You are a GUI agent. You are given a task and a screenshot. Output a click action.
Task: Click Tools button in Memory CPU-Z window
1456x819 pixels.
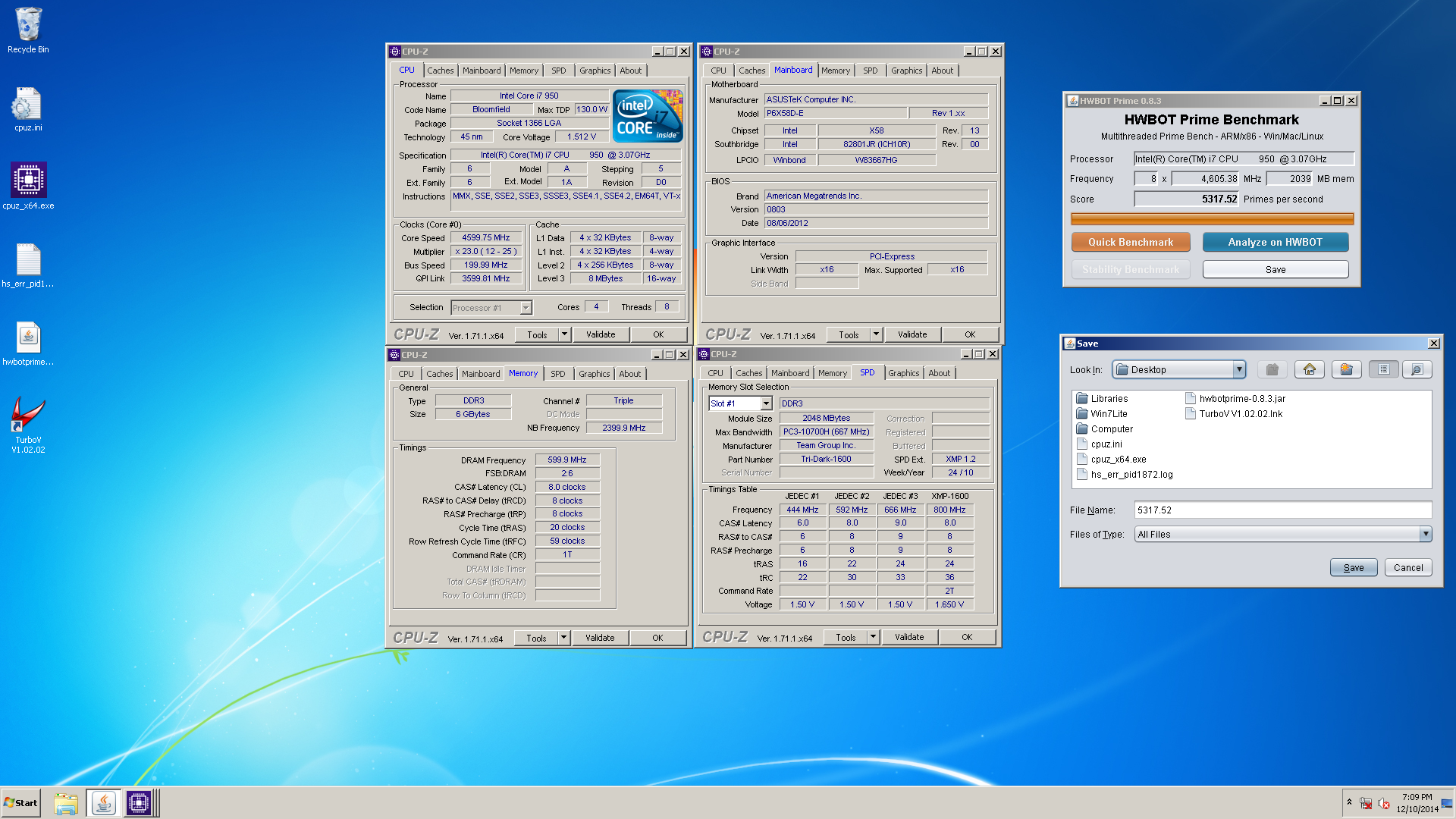coord(536,638)
